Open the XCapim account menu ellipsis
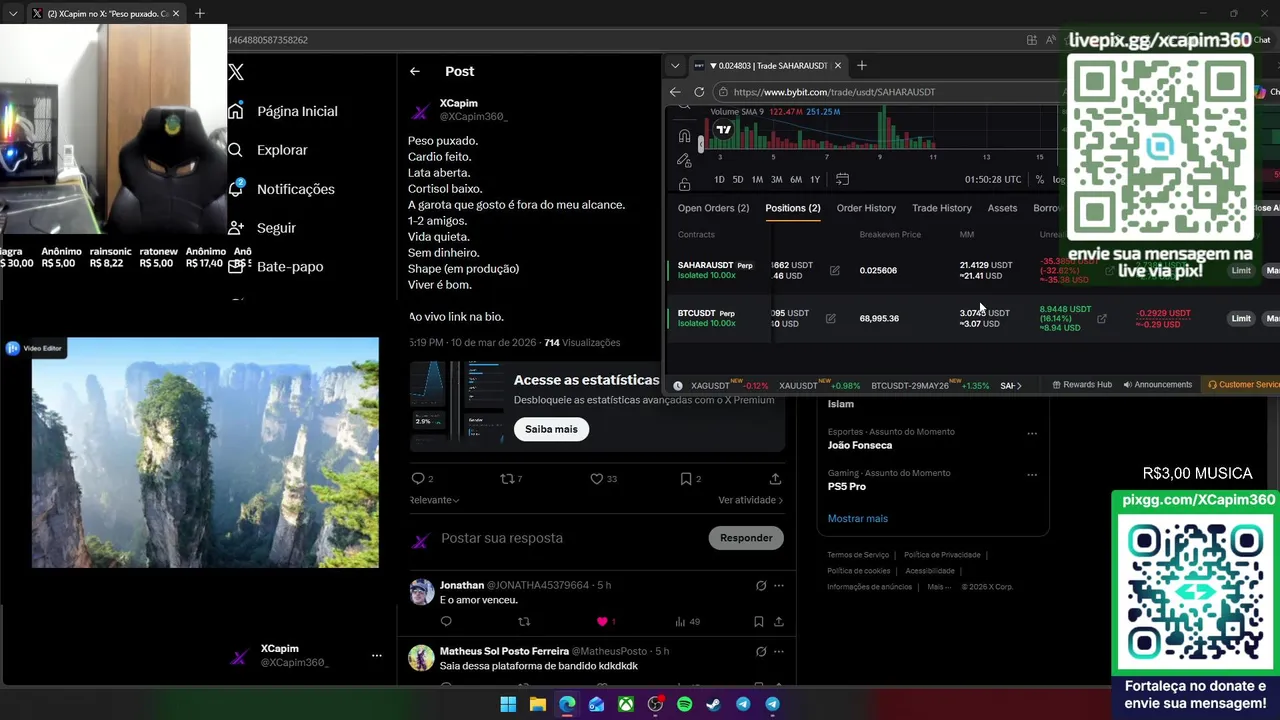Screen dimensions: 1280x720 pyautogui.click(x=377, y=656)
